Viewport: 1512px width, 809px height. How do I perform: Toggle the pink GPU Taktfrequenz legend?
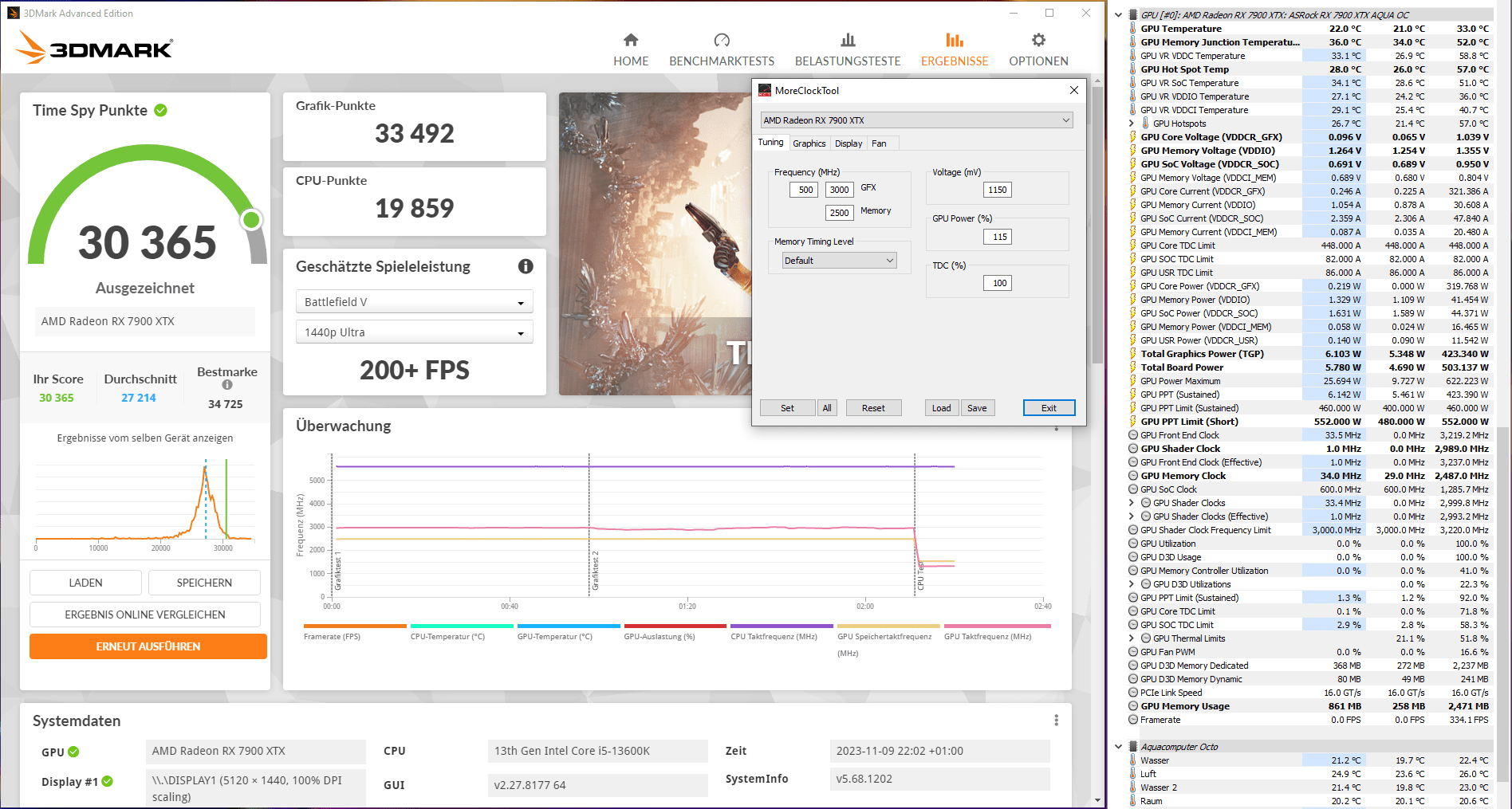(x=997, y=632)
